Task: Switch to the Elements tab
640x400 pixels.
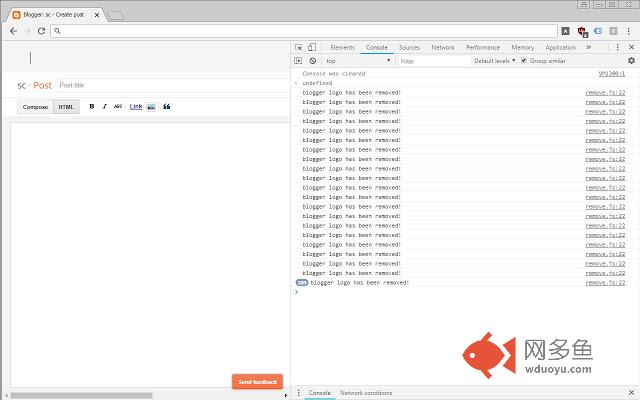Action: 342,47
